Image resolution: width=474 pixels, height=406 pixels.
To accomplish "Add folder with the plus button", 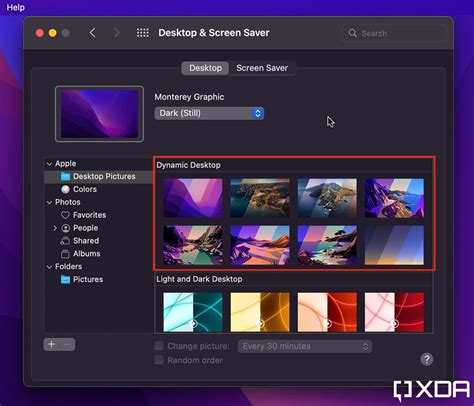I will click(51, 344).
